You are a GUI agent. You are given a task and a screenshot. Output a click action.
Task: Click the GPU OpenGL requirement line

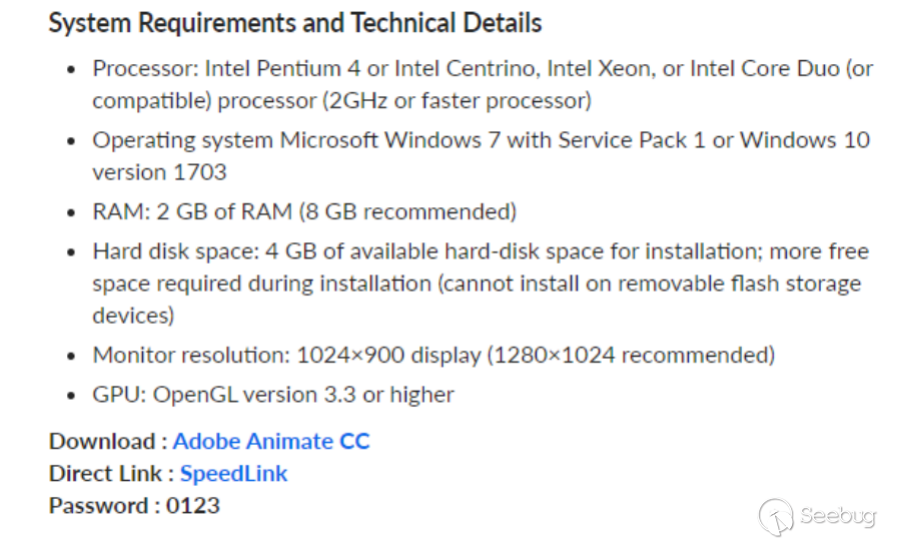point(273,395)
